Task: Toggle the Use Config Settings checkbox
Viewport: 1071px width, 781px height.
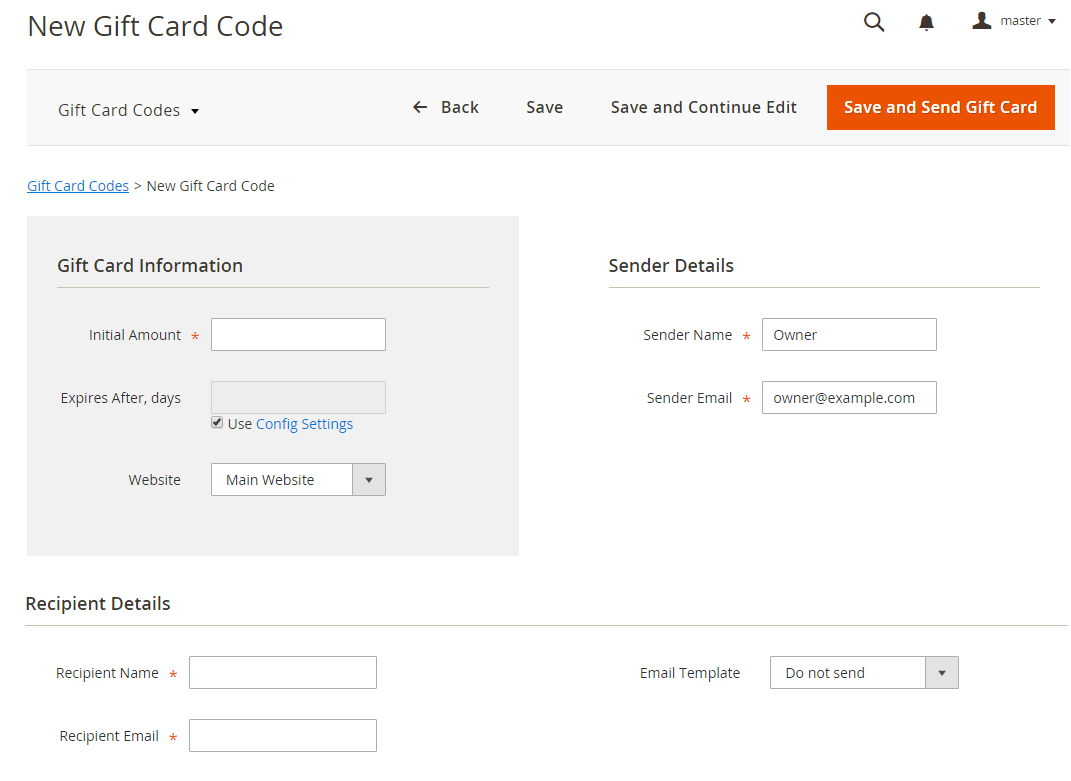Action: [217, 422]
